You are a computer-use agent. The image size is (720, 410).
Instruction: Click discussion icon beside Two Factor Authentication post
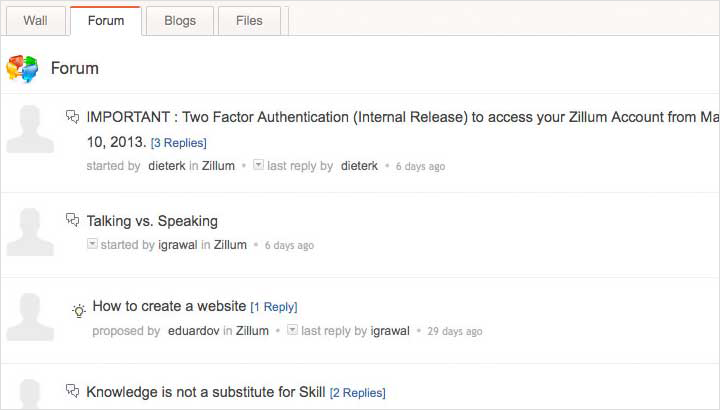tap(72, 117)
